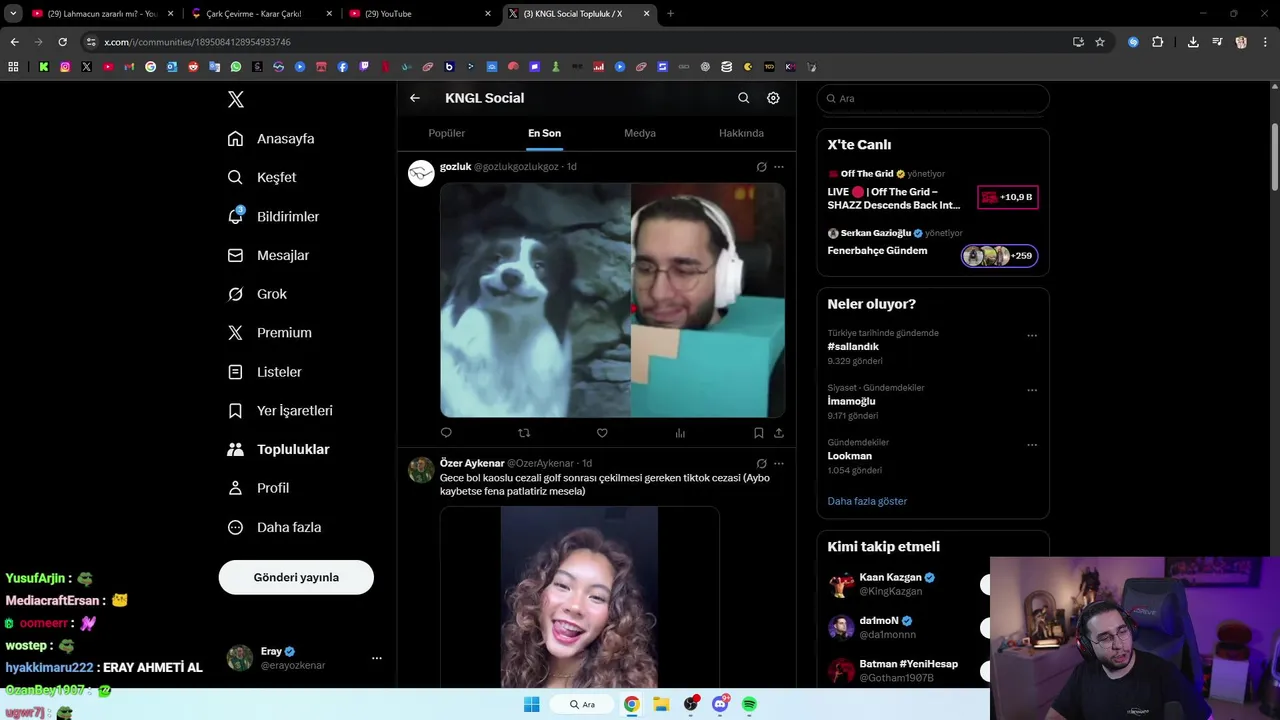The height and width of the screenshot is (720, 1280).
Task: Open Listeler in the sidebar
Action: 264,372
